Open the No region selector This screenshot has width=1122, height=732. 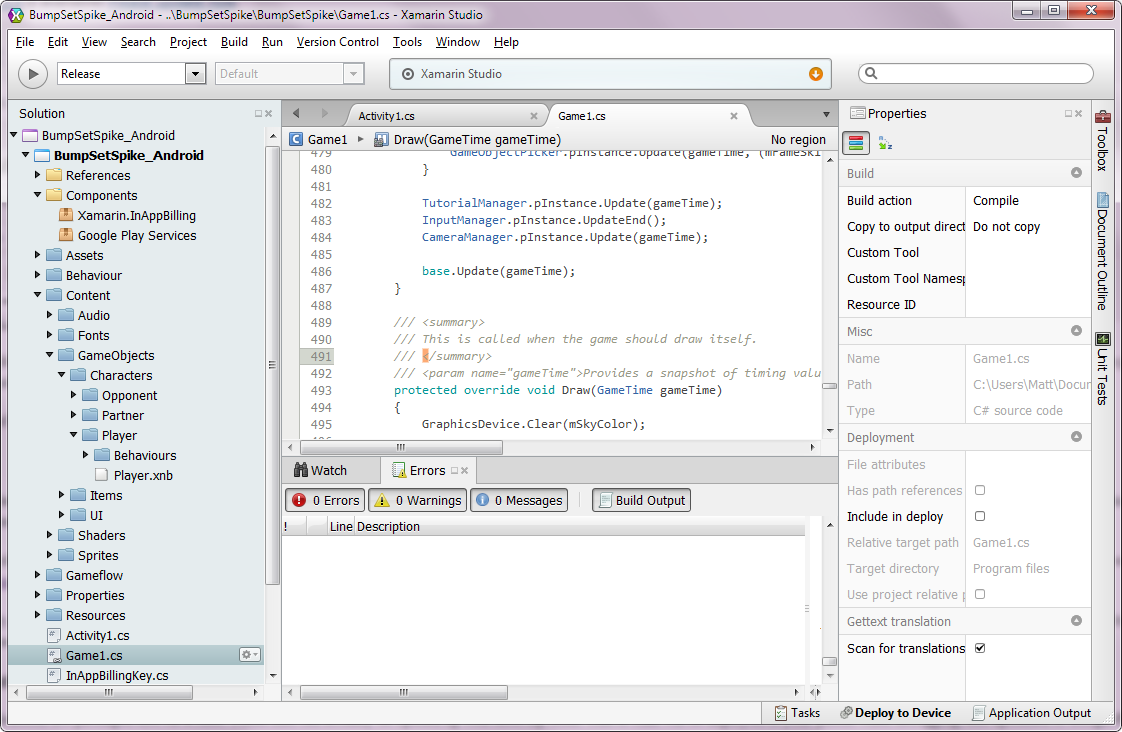click(x=798, y=140)
